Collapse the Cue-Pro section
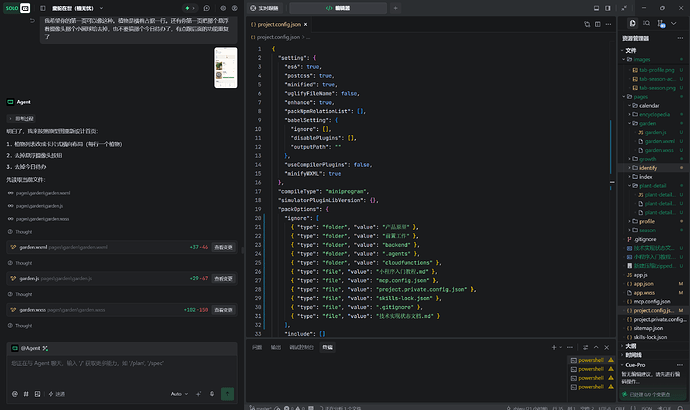The image size is (690, 410). tap(635, 365)
